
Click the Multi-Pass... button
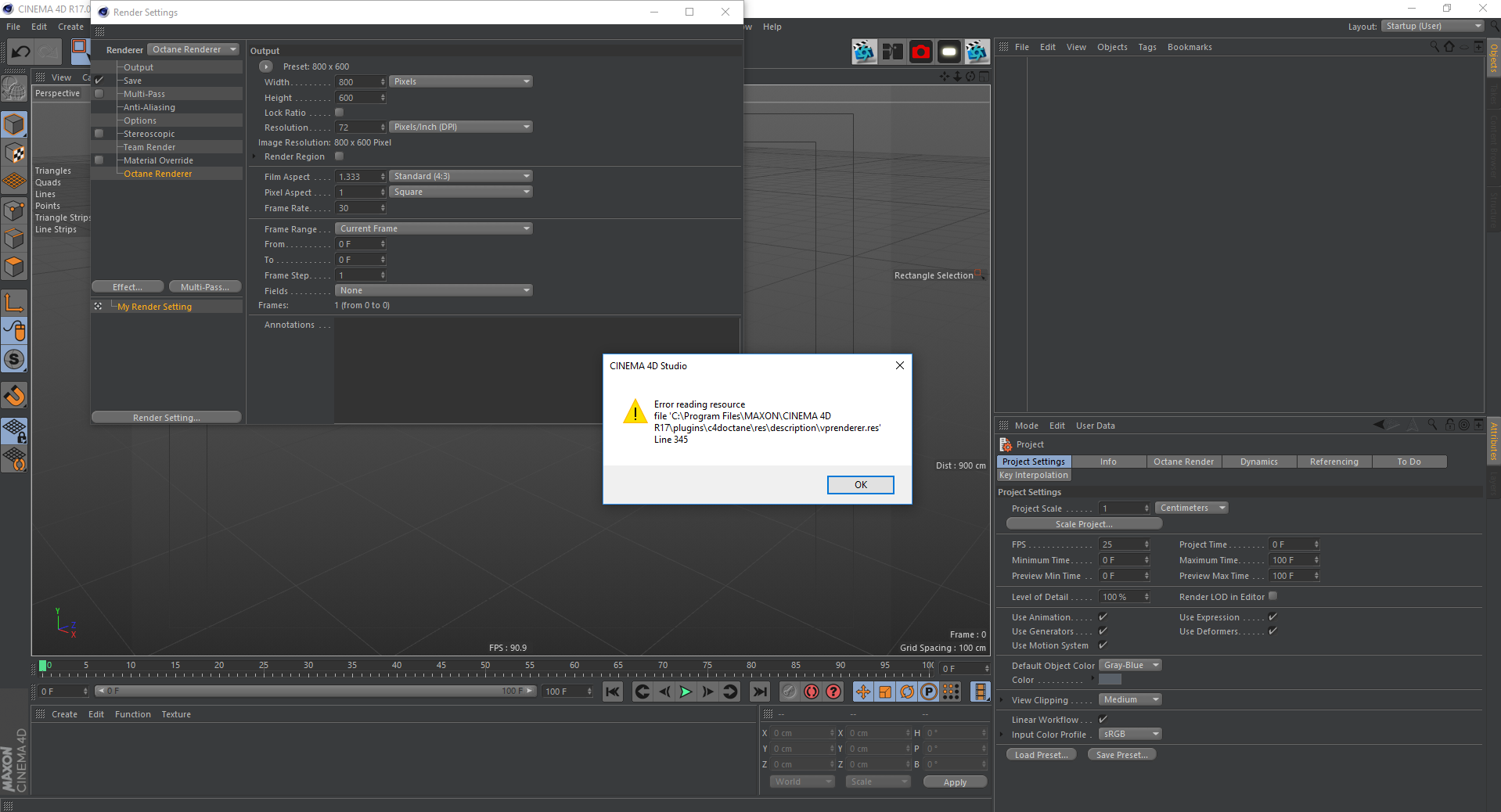pos(205,287)
